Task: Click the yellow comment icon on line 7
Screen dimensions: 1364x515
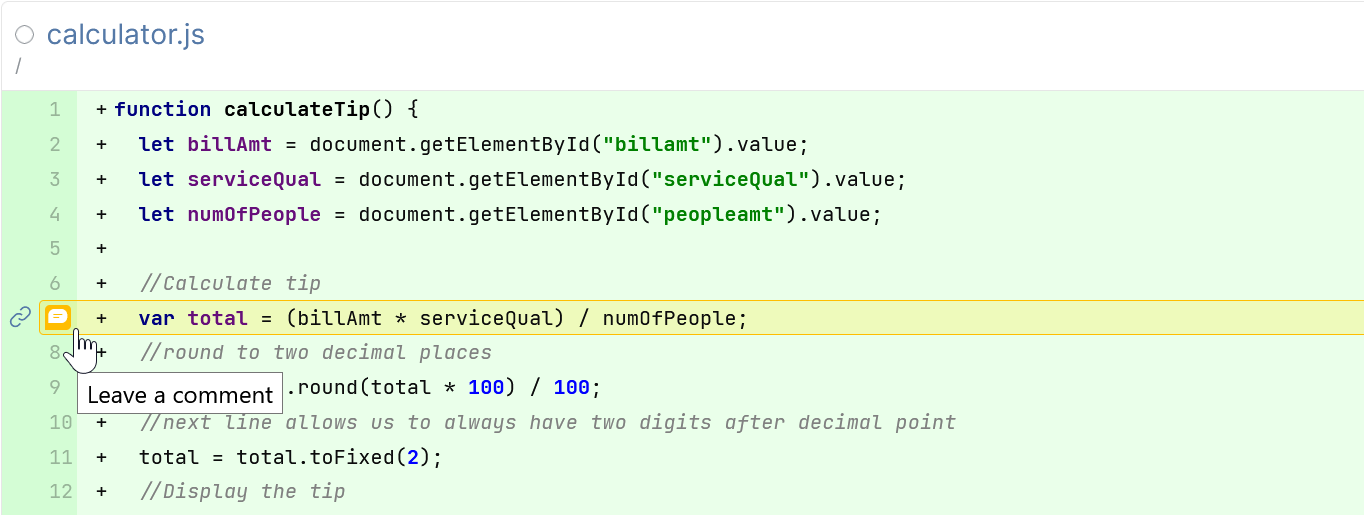Action: coord(58,317)
